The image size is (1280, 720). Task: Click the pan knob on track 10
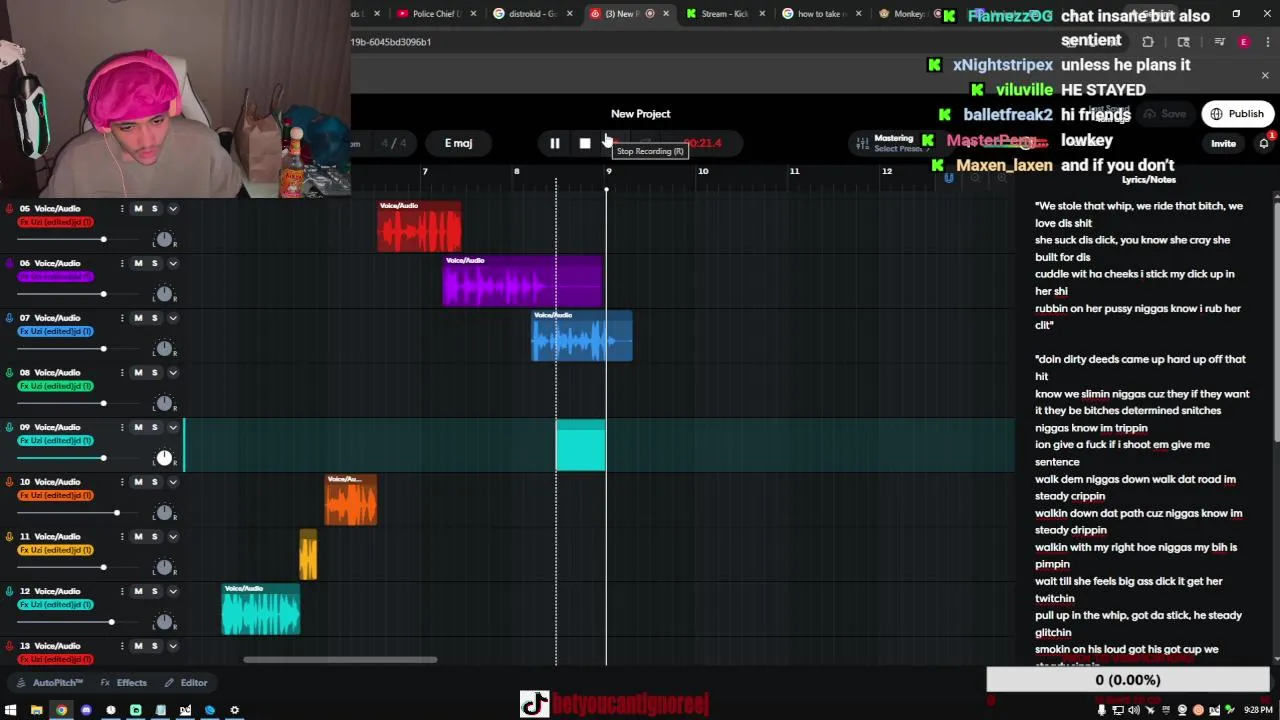(x=165, y=513)
